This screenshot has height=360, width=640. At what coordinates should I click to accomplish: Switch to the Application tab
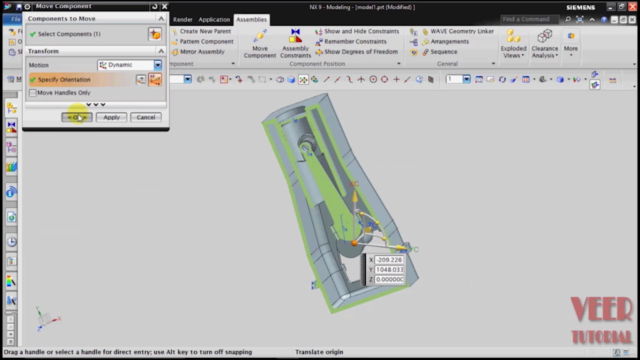pos(214,20)
